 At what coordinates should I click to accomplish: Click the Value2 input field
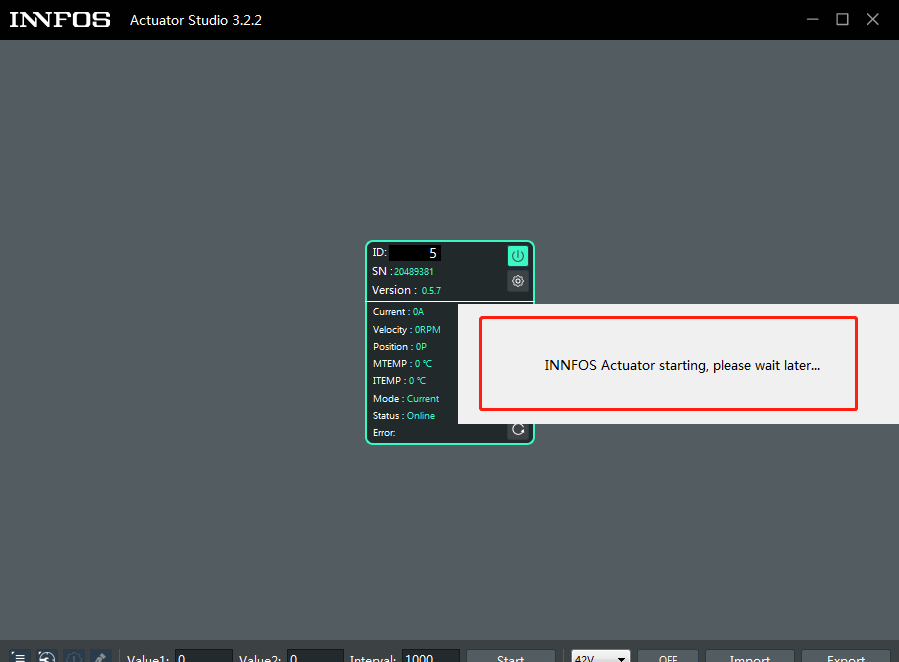click(314, 657)
